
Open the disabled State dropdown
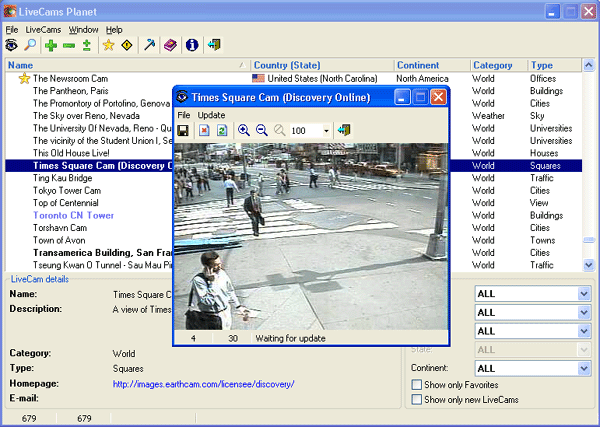(533, 350)
